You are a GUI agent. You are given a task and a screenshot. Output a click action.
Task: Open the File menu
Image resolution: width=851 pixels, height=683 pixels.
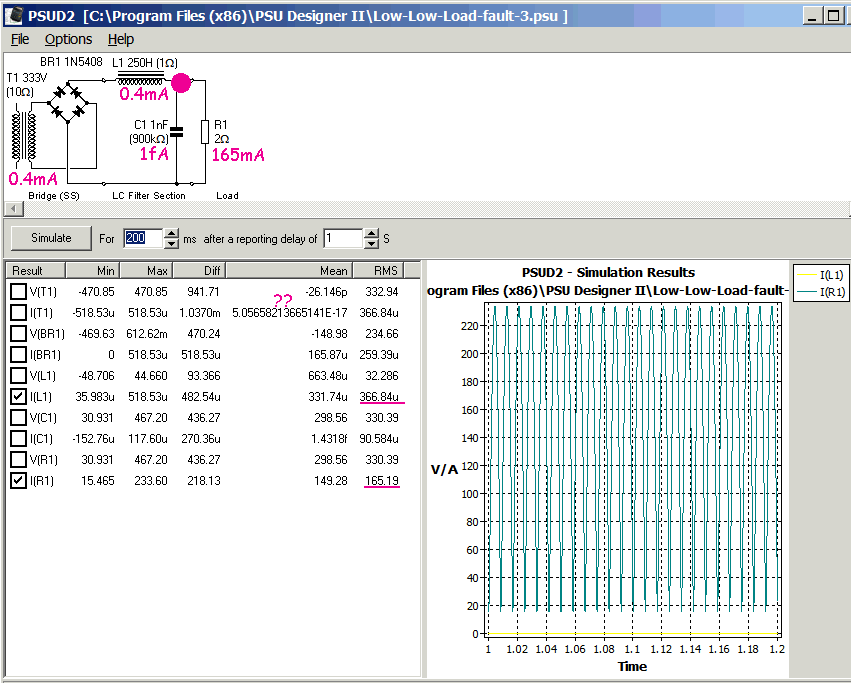coord(20,39)
